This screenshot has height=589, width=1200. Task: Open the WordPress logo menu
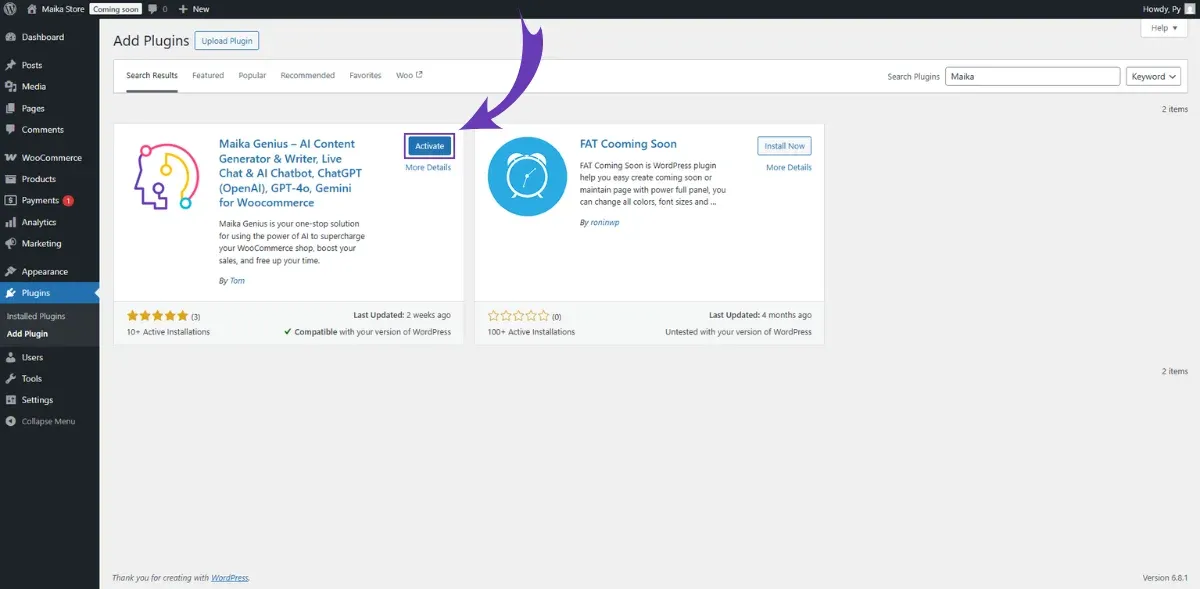point(10,9)
